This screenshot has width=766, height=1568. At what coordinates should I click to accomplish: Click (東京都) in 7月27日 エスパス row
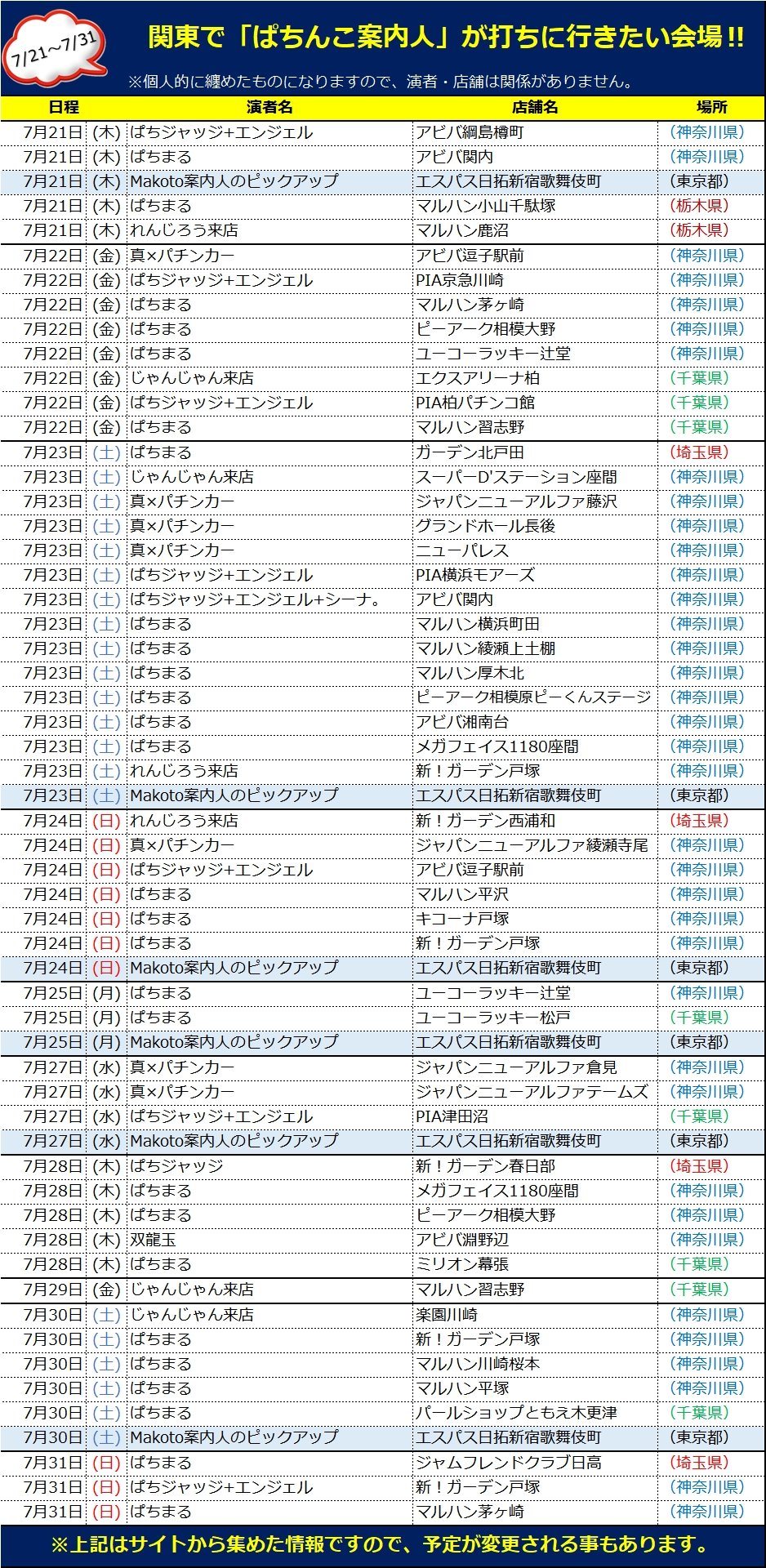pyautogui.click(x=699, y=1141)
